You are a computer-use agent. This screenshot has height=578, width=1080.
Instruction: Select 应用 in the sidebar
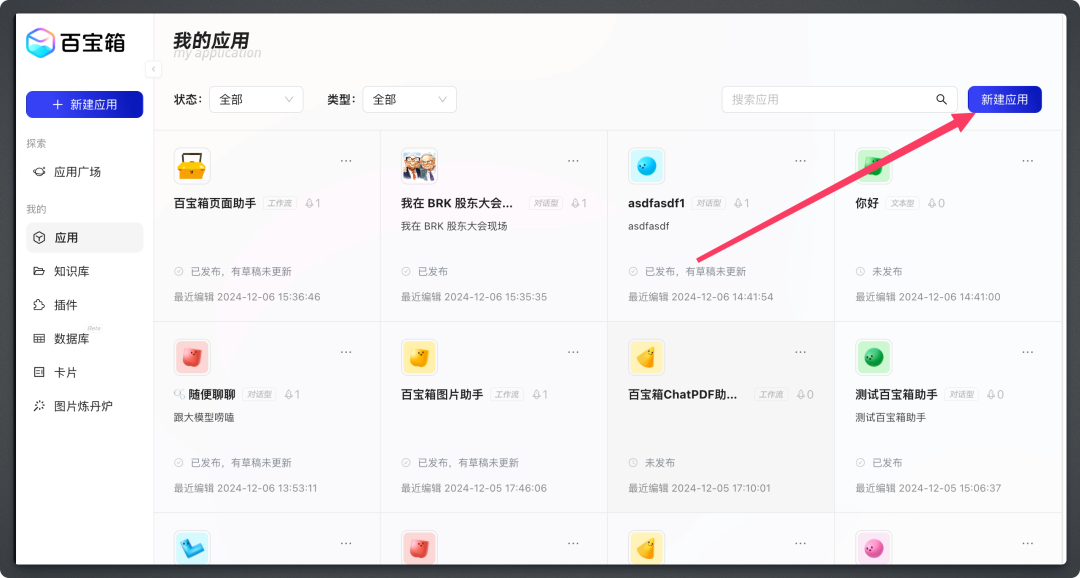(x=85, y=238)
